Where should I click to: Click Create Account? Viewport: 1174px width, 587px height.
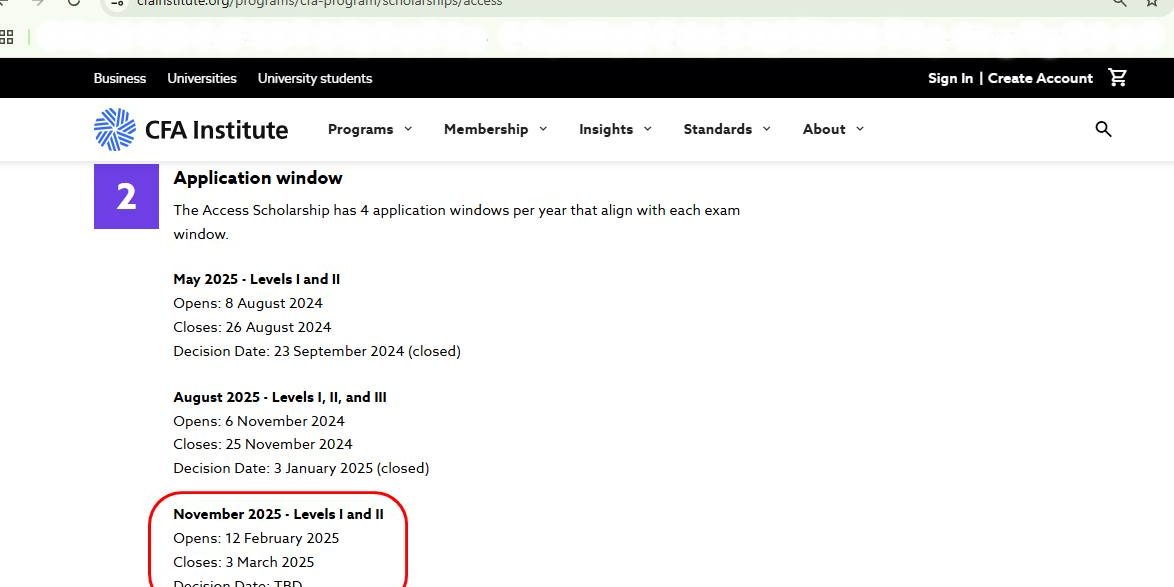[1040, 78]
